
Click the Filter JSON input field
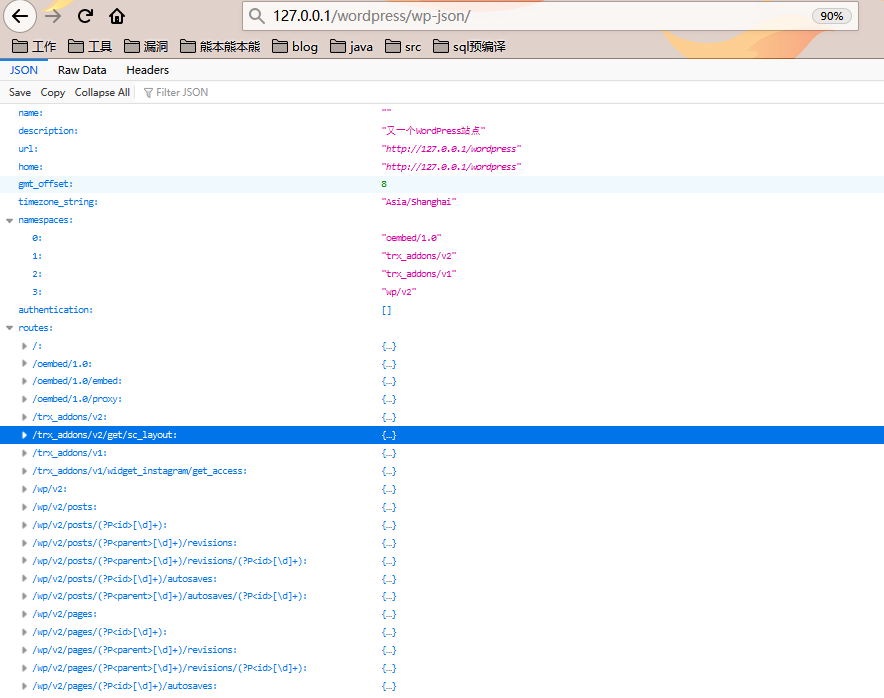pyautogui.click(x=200, y=92)
